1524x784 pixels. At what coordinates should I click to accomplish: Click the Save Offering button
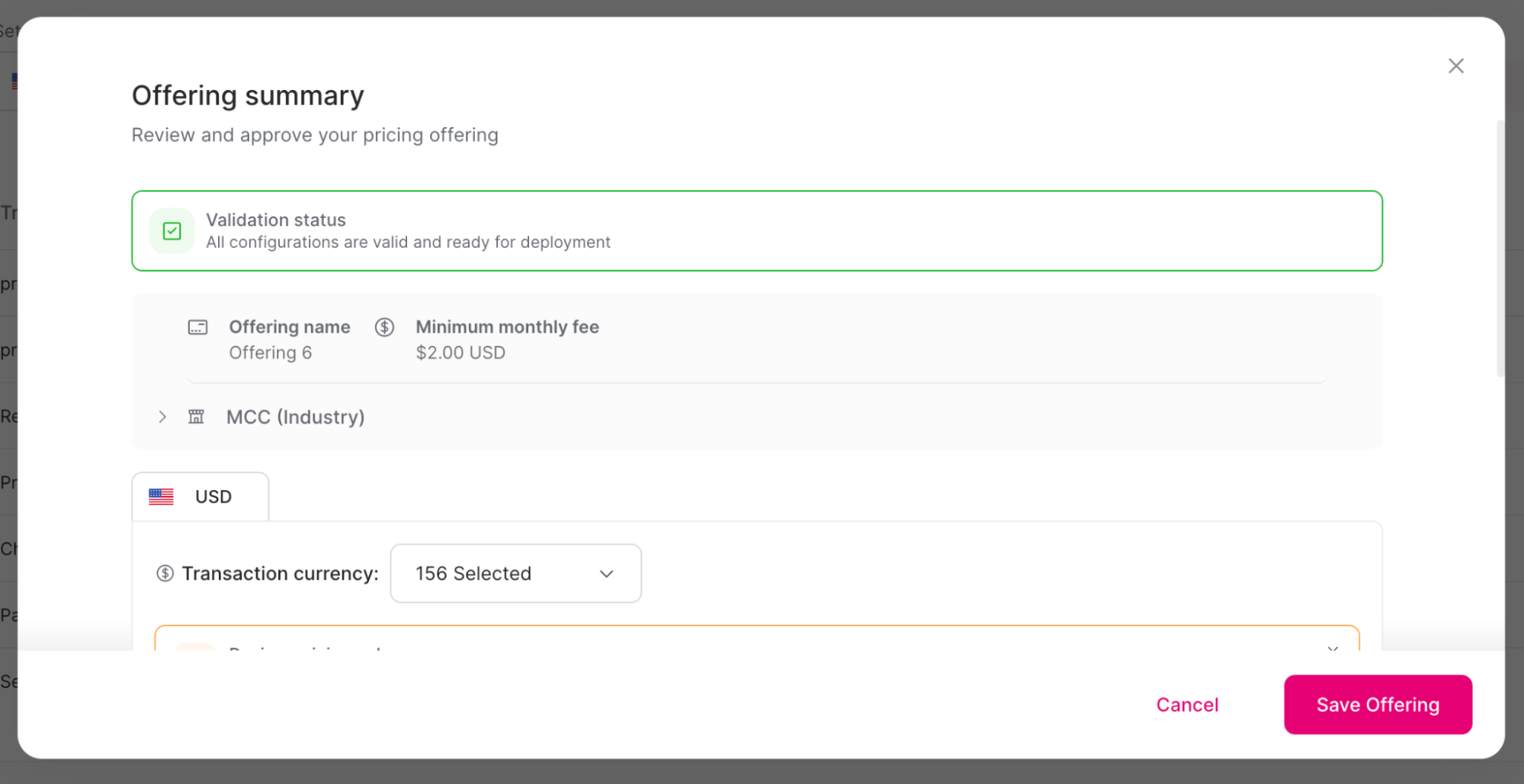tap(1377, 704)
